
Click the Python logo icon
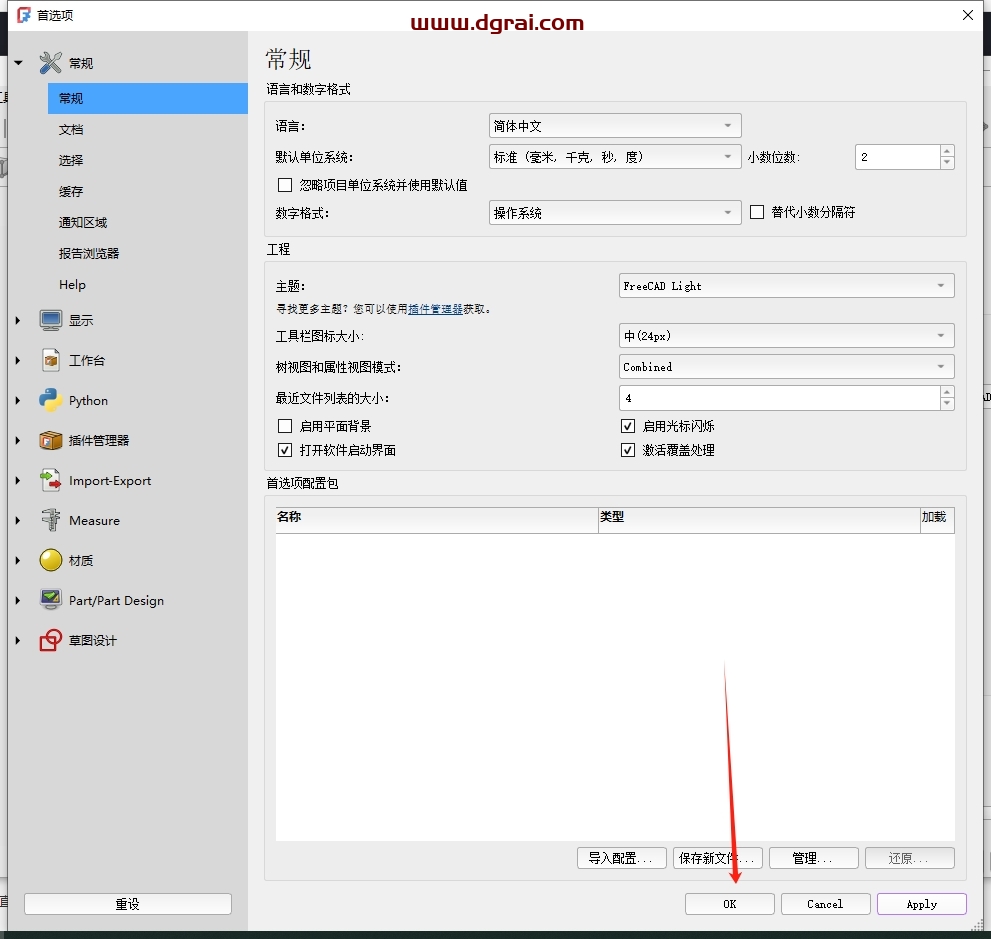pyautogui.click(x=51, y=400)
